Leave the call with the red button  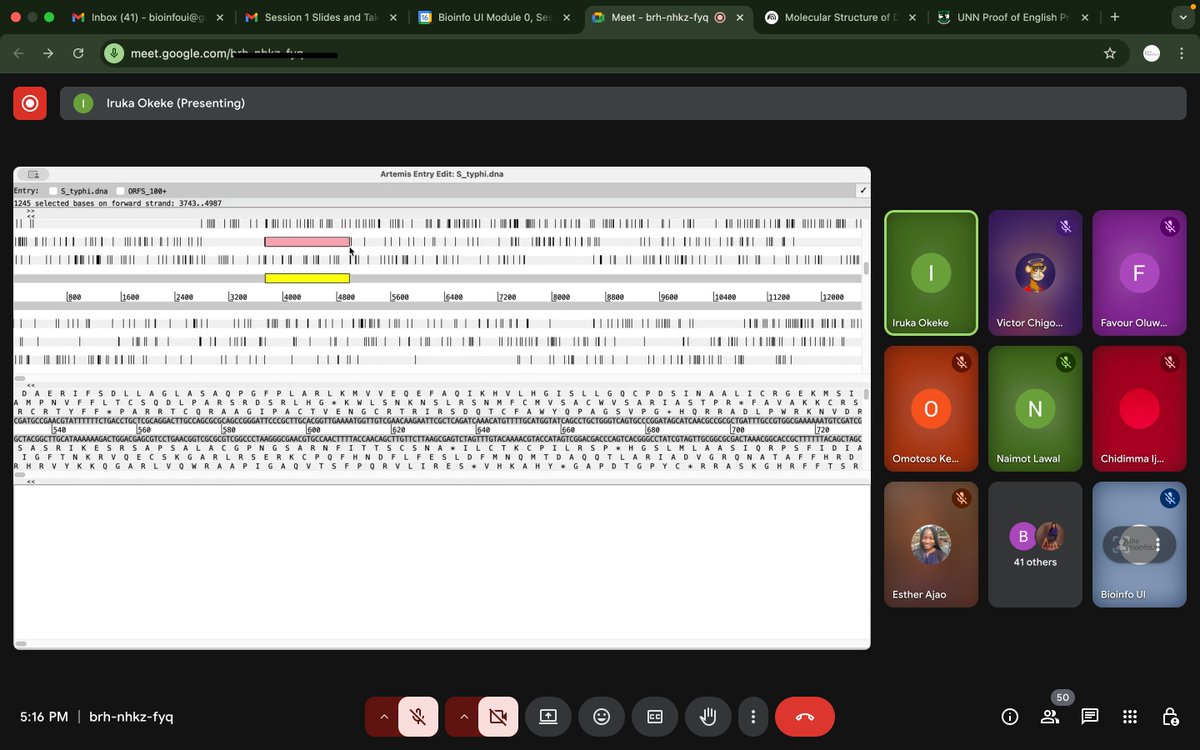(x=805, y=716)
